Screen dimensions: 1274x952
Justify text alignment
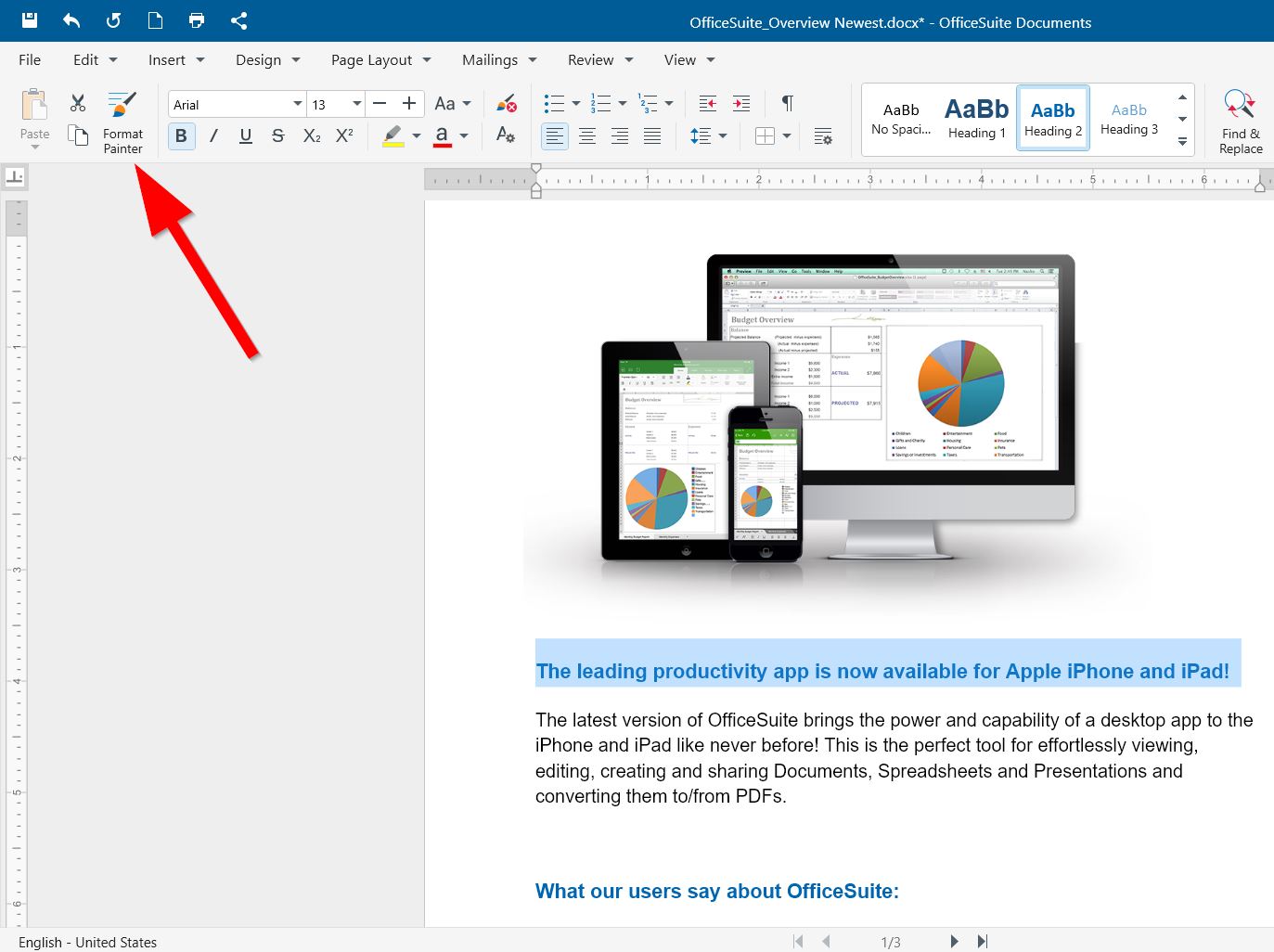click(x=652, y=136)
